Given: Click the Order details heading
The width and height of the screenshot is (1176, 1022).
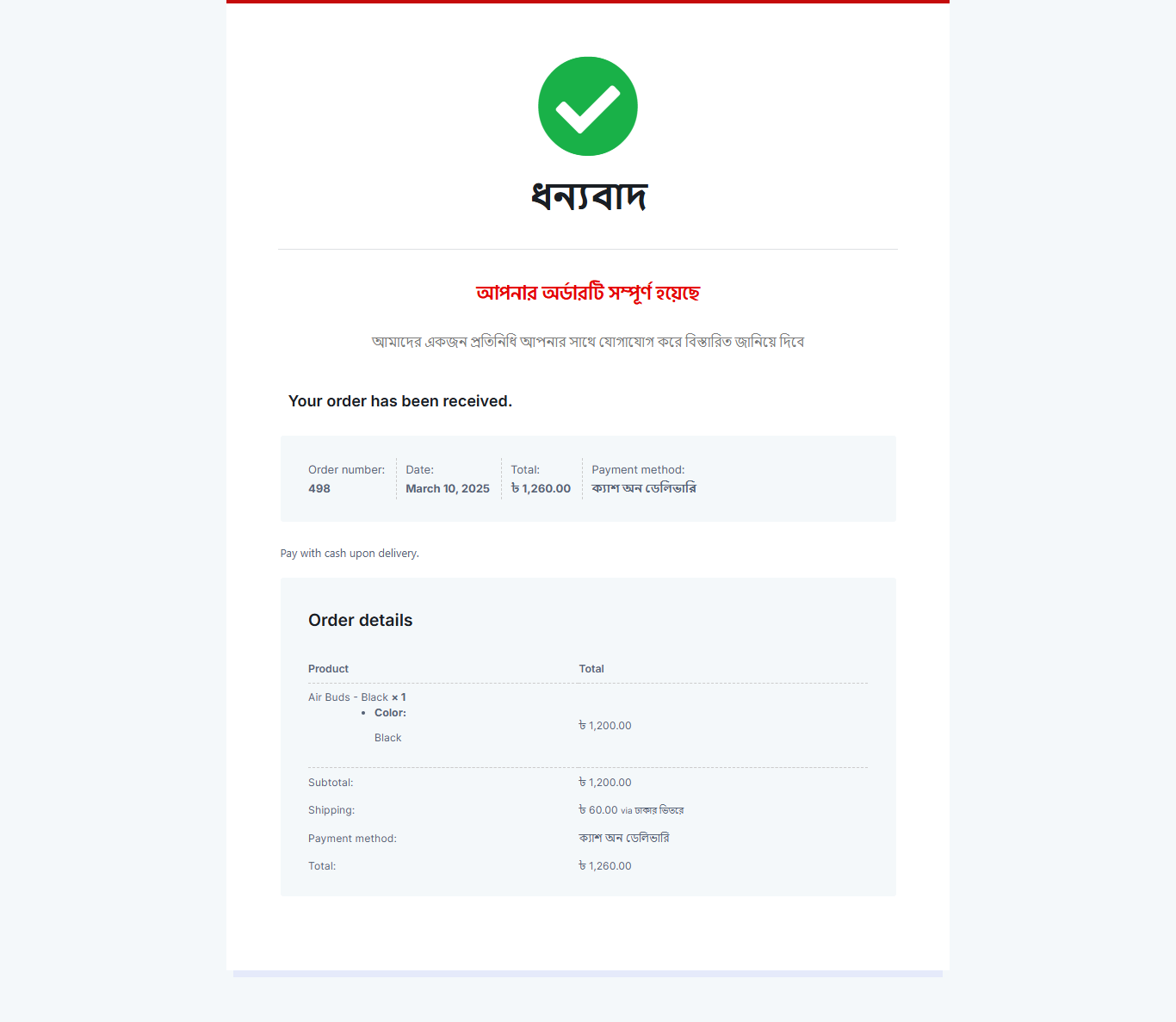Looking at the screenshot, I should (x=361, y=621).
